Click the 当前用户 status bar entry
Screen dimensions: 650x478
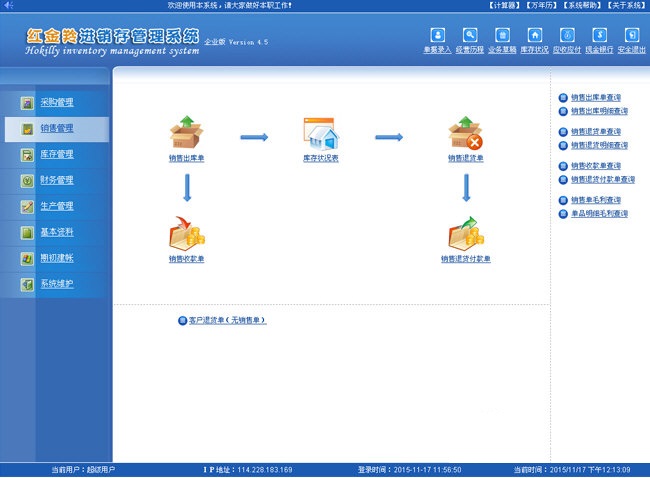[x=83, y=470]
